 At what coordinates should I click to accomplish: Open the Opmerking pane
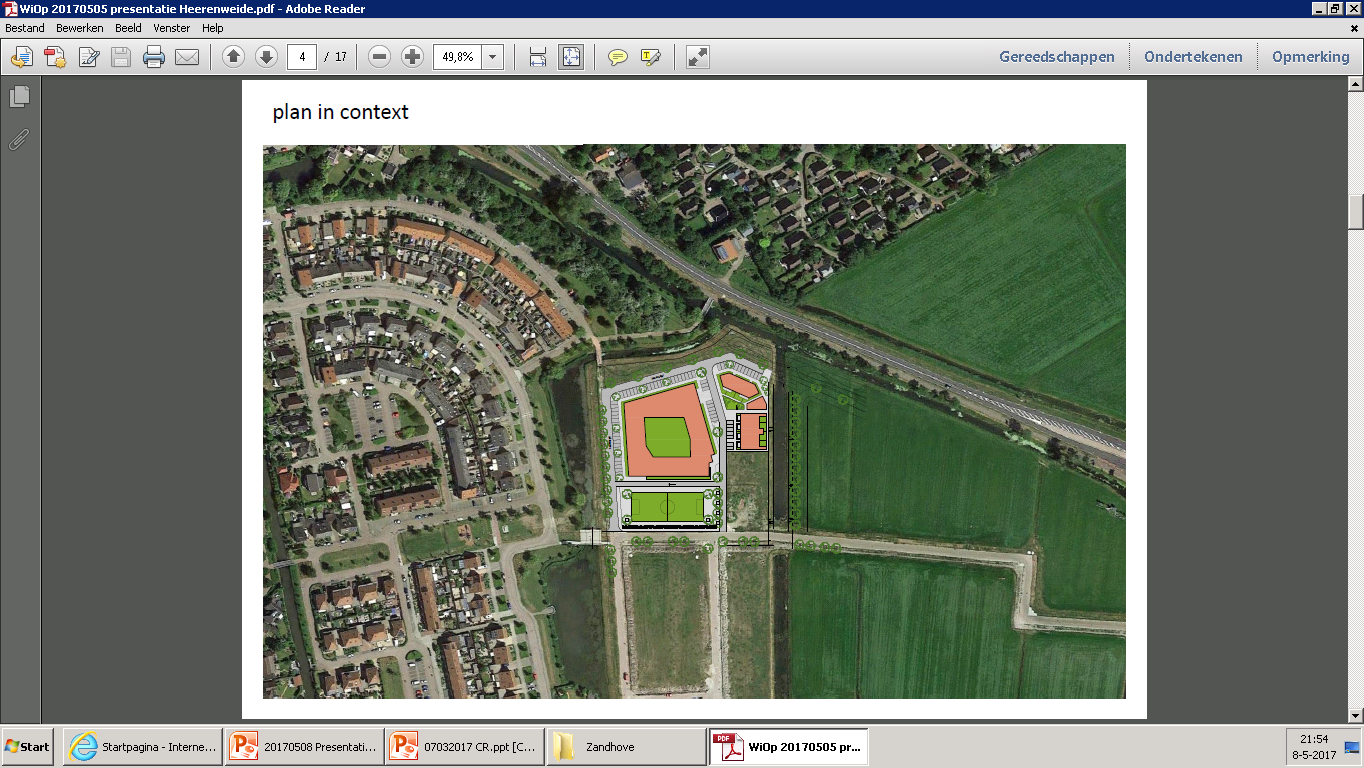pos(1311,57)
